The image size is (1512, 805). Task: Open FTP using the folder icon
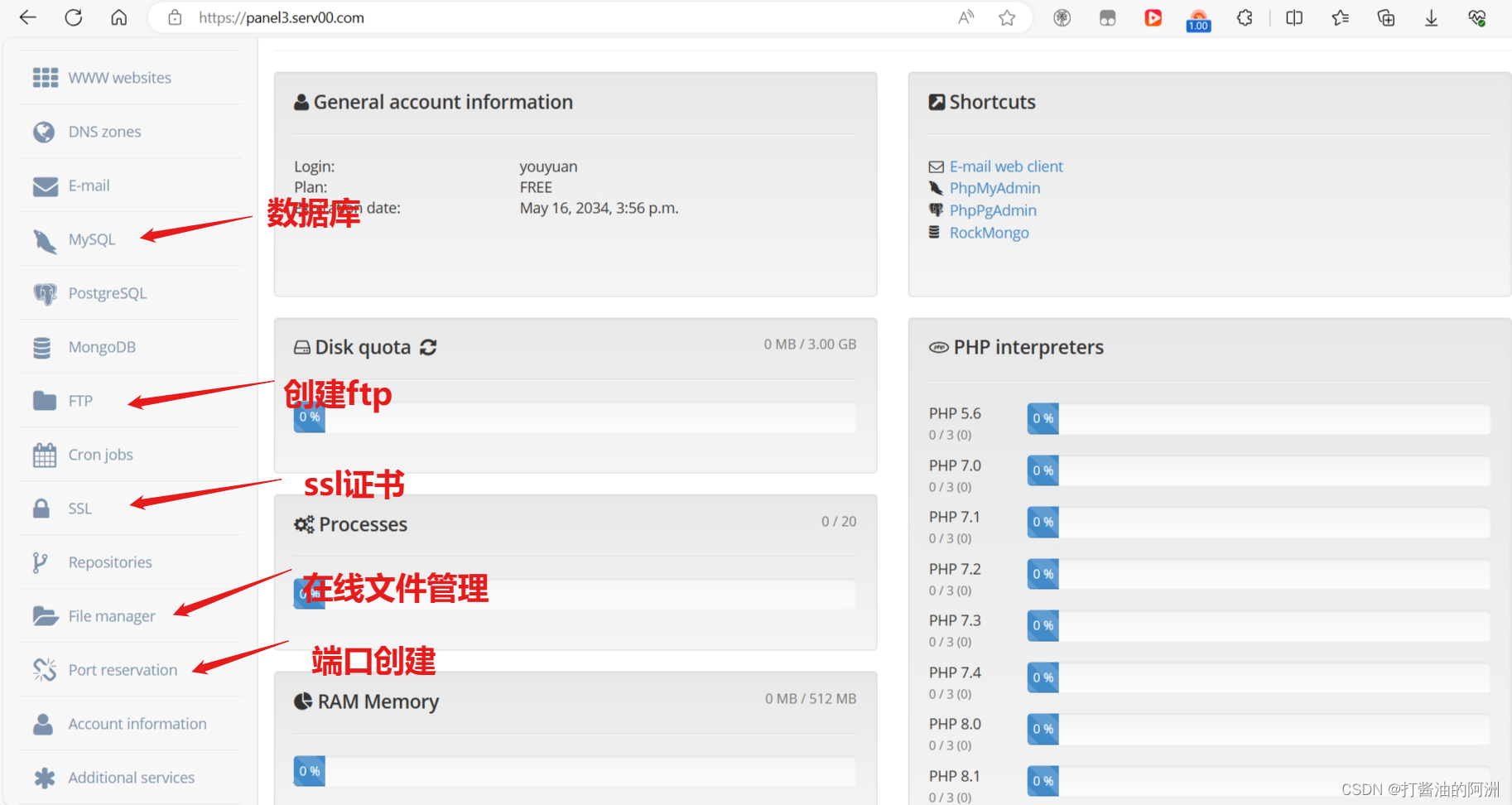[44, 400]
